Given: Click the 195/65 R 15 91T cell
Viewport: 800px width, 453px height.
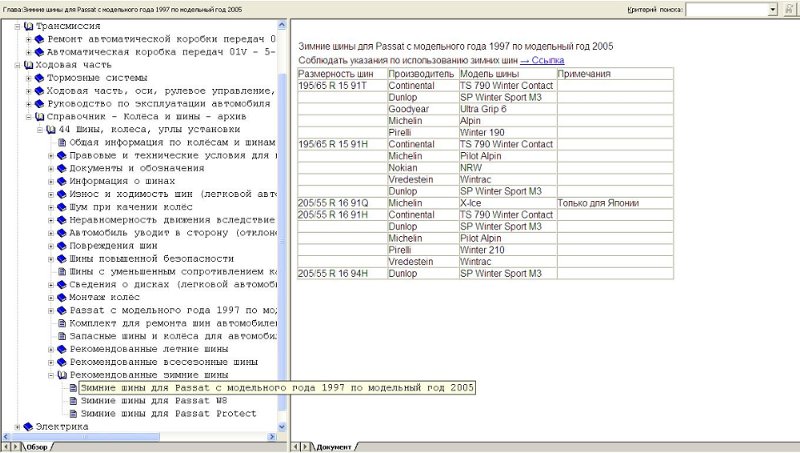Looking at the screenshot, I should [342, 86].
